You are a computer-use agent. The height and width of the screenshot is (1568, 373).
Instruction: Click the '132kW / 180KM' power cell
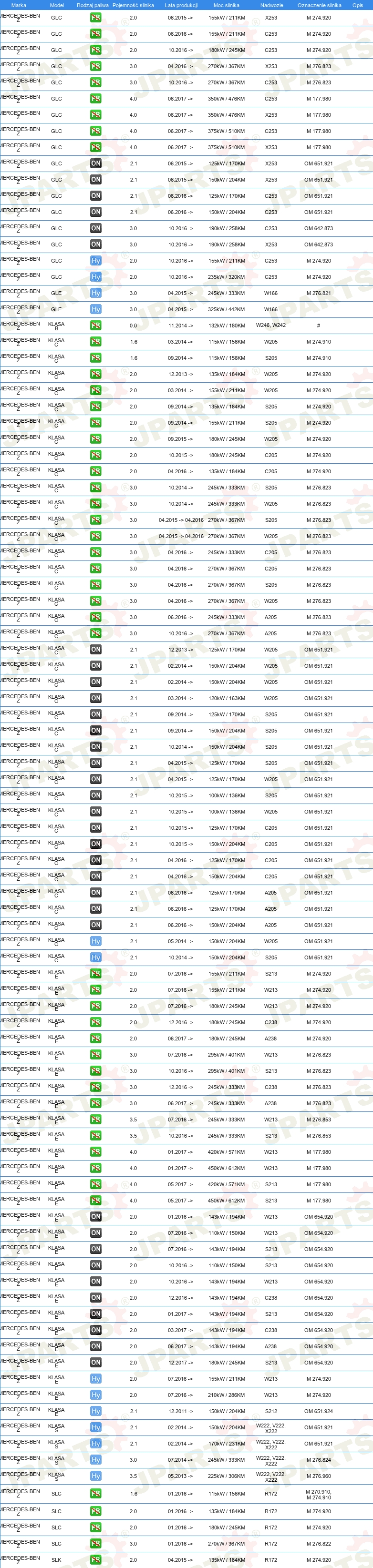(226, 326)
